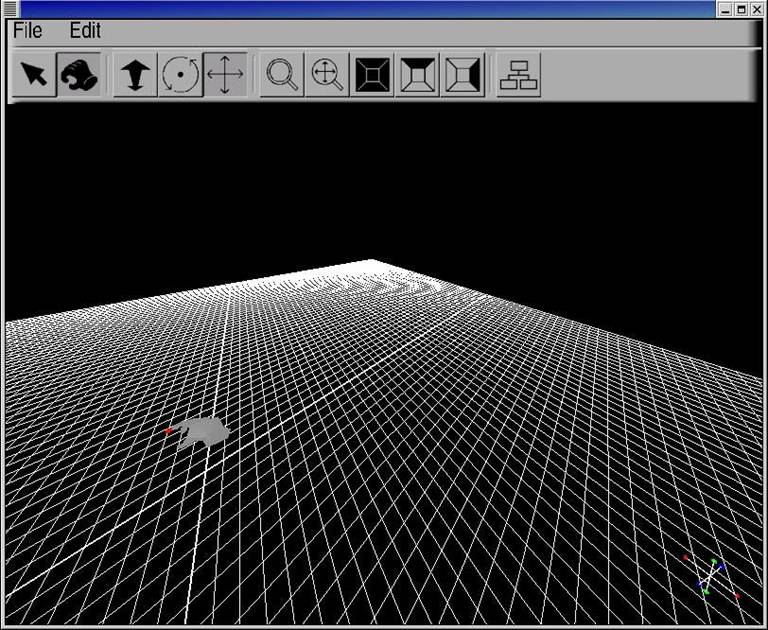Pick the four-way pan tool
The image size is (768, 630).
[x=225, y=74]
